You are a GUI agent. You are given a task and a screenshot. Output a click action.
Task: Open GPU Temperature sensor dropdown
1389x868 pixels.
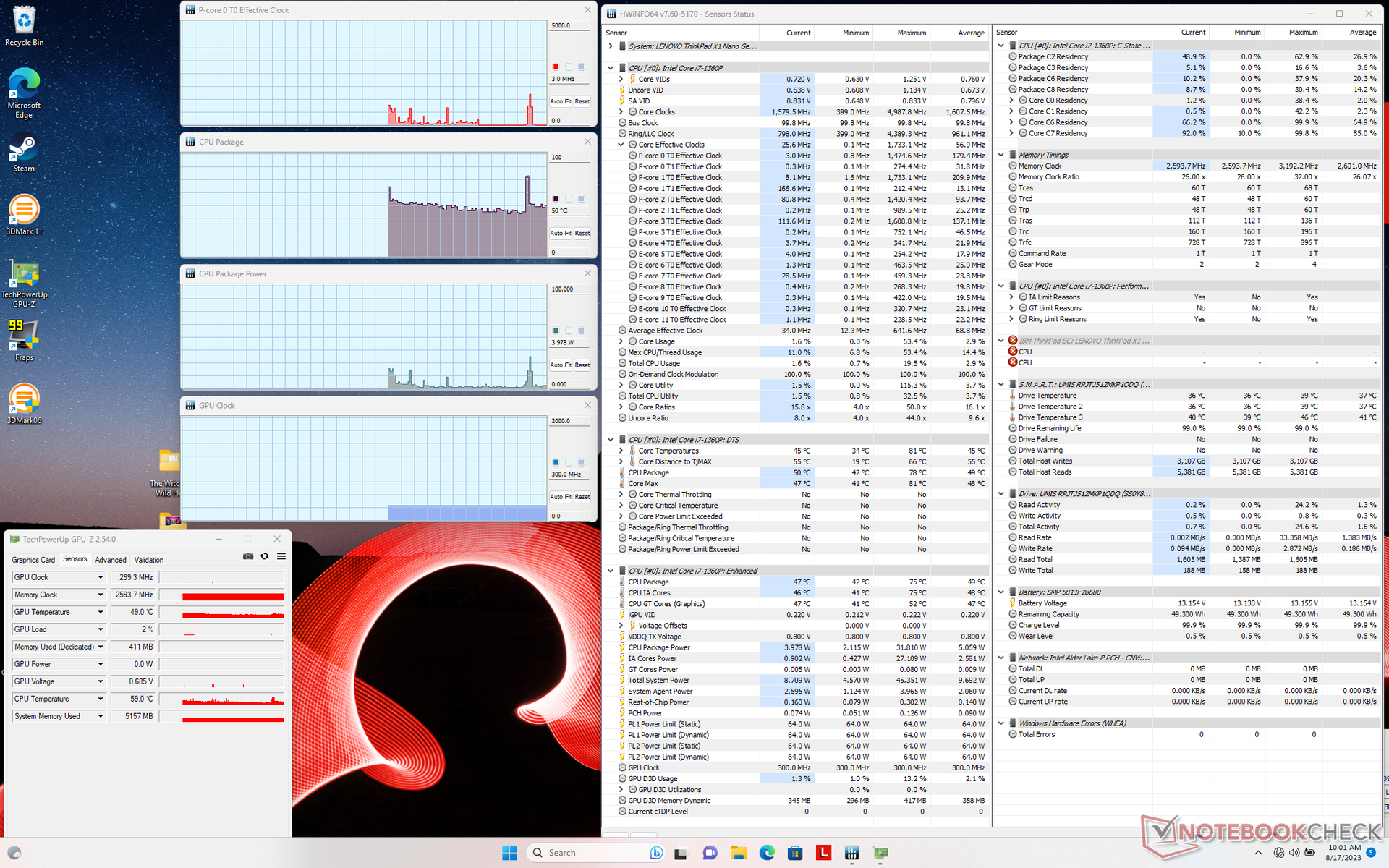click(101, 612)
